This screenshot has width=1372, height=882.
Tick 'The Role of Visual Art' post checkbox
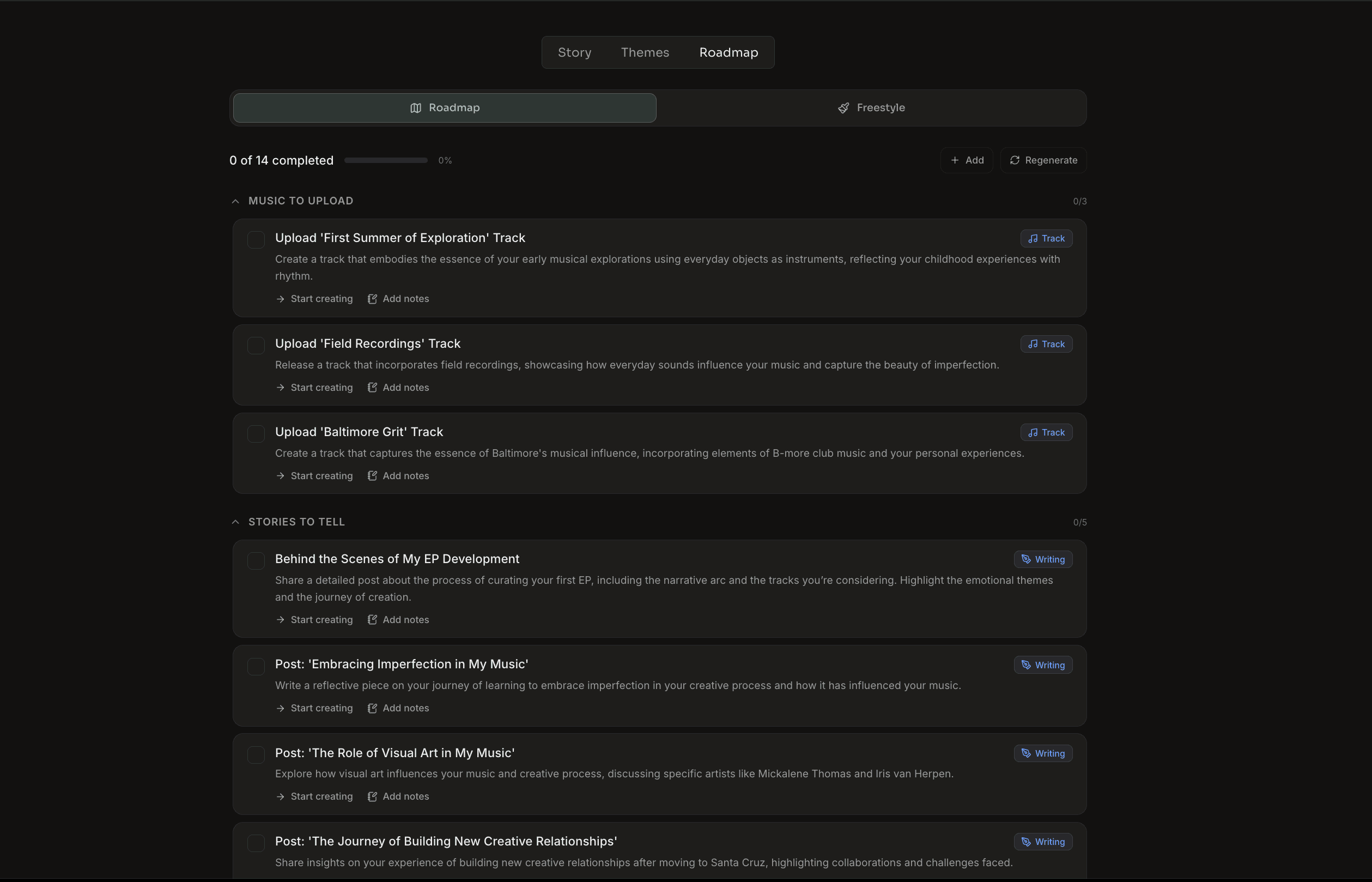pyautogui.click(x=256, y=755)
